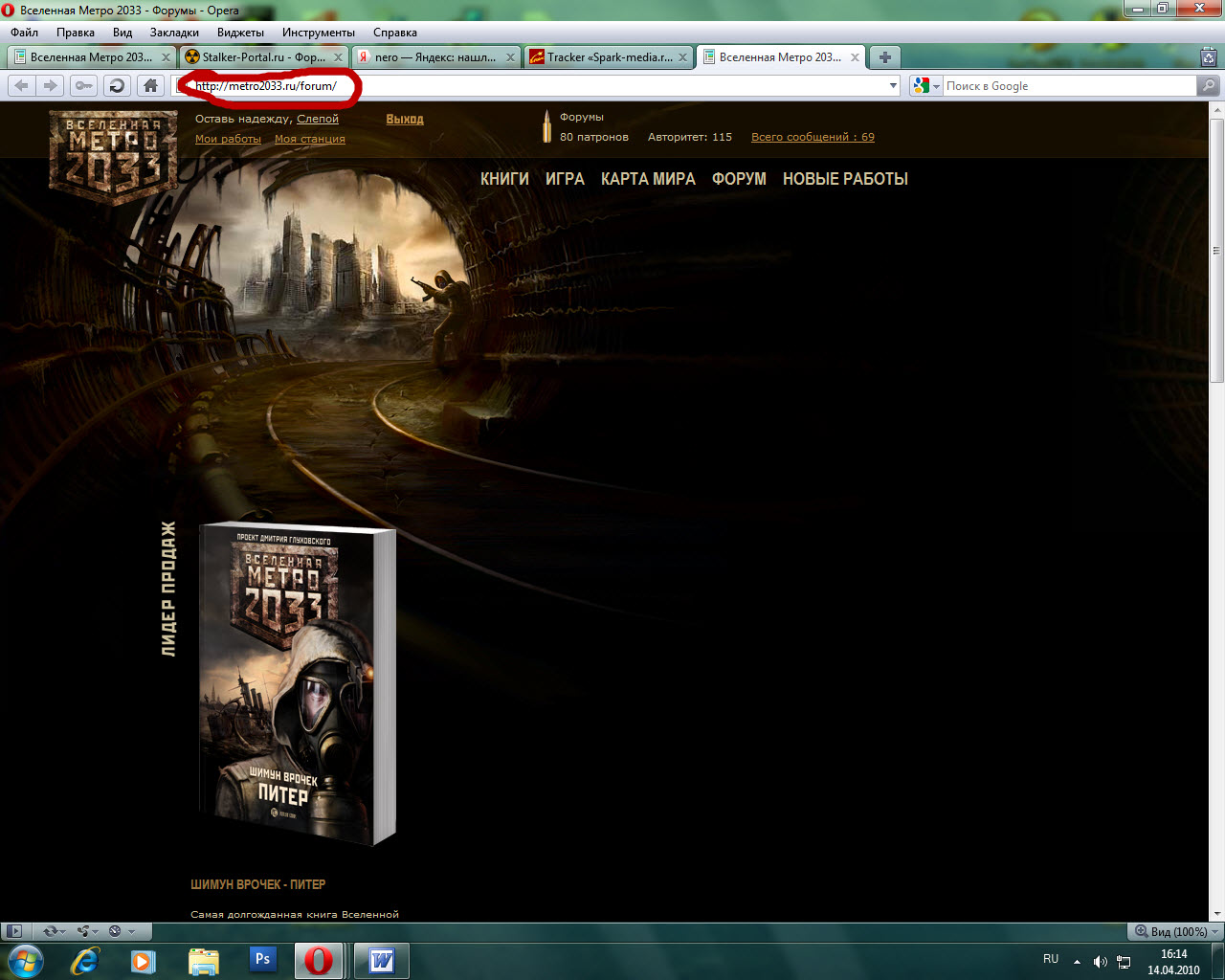Show hidden system tray icons
The image size is (1225, 980).
(x=1077, y=962)
